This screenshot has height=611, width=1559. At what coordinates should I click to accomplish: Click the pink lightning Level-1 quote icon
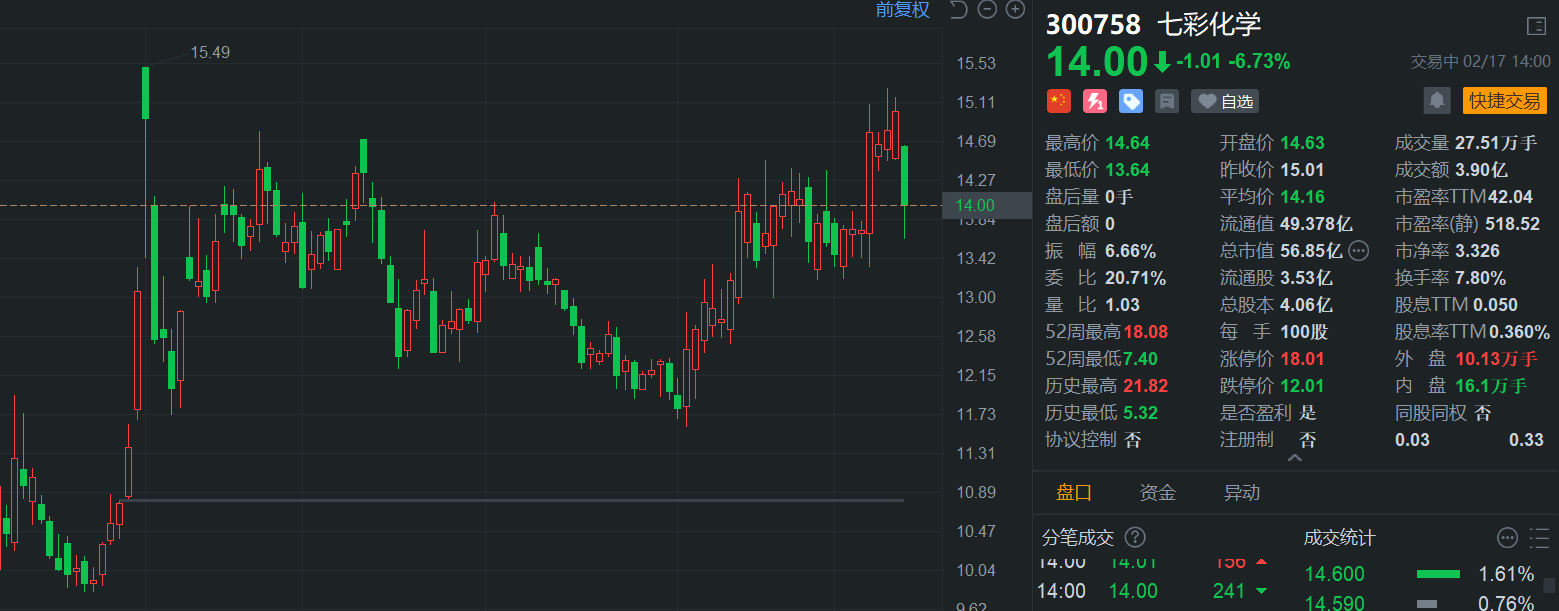tap(1095, 101)
